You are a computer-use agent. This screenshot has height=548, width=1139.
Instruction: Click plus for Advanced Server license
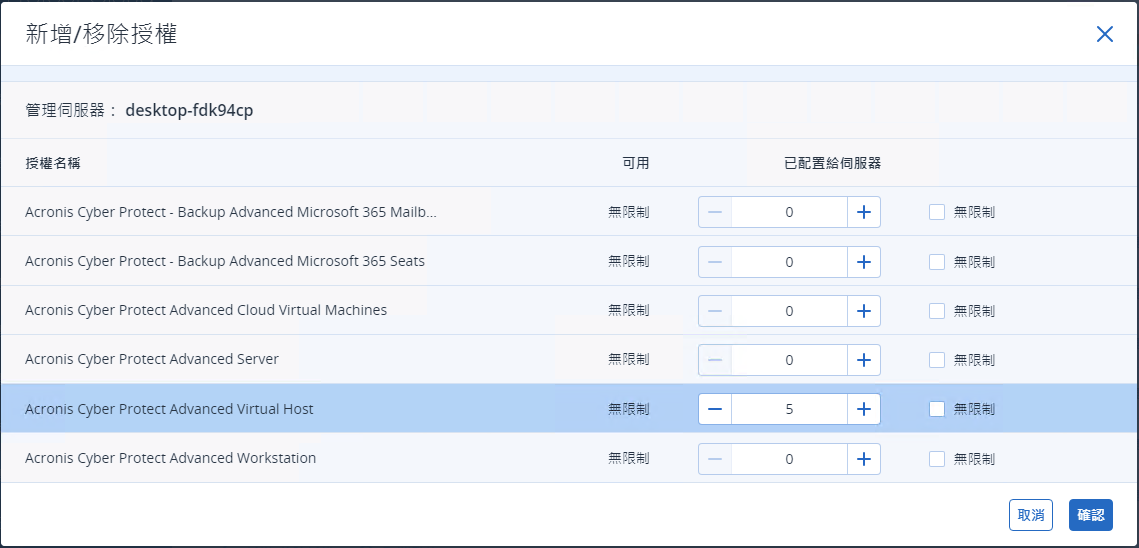click(864, 360)
